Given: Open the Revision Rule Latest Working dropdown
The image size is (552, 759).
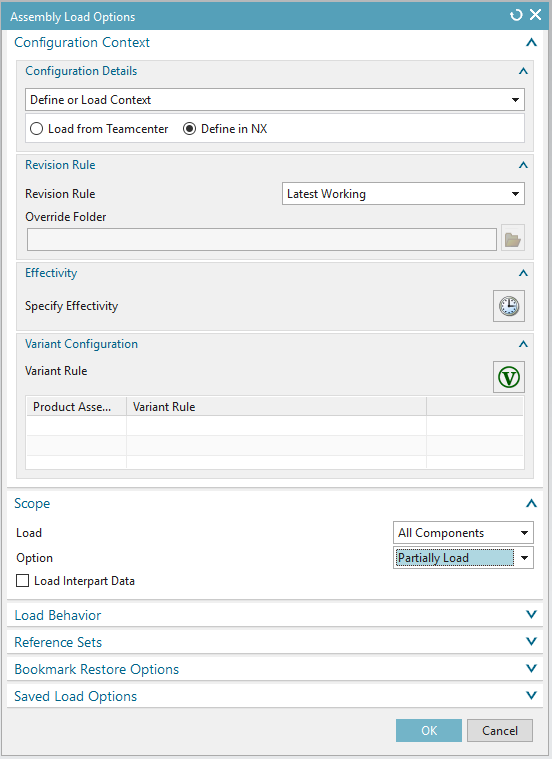Looking at the screenshot, I should (403, 194).
